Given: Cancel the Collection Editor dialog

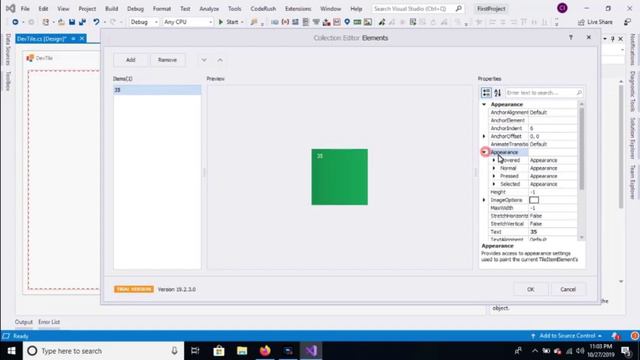Looking at the screenshot, I should (568, 289).
